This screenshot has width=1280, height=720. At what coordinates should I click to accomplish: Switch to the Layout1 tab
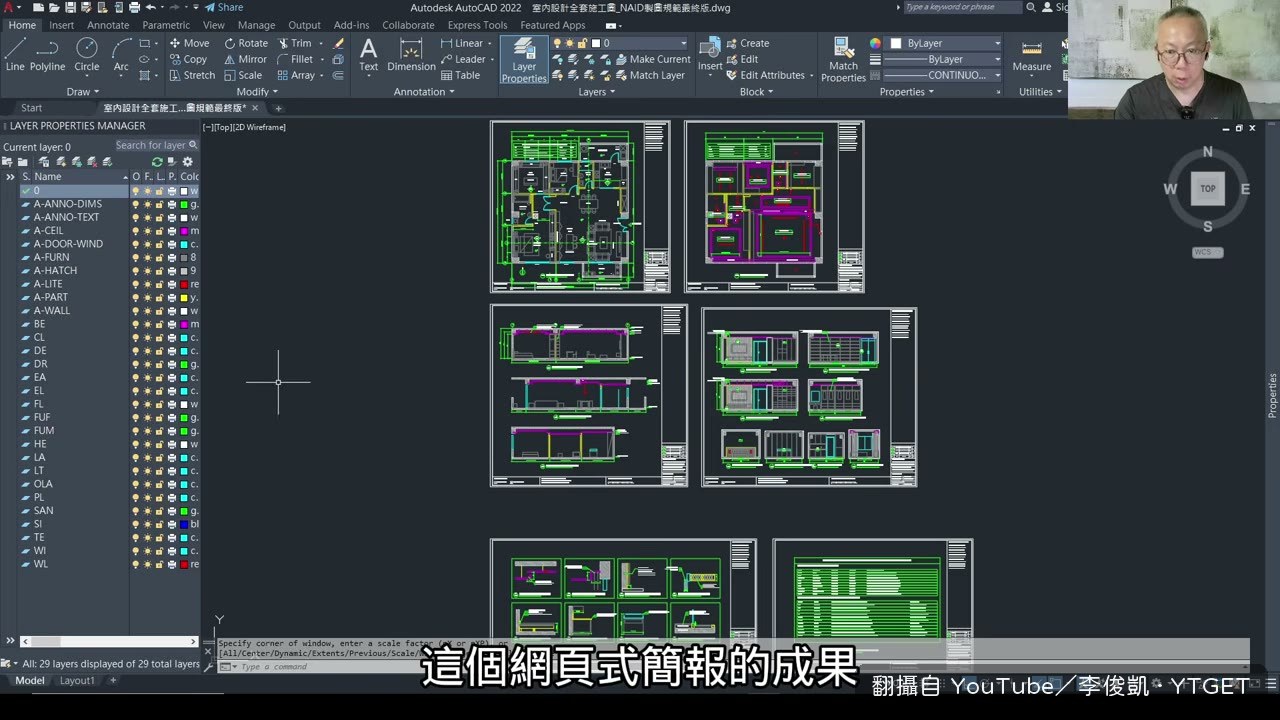(x=77, y=681)
